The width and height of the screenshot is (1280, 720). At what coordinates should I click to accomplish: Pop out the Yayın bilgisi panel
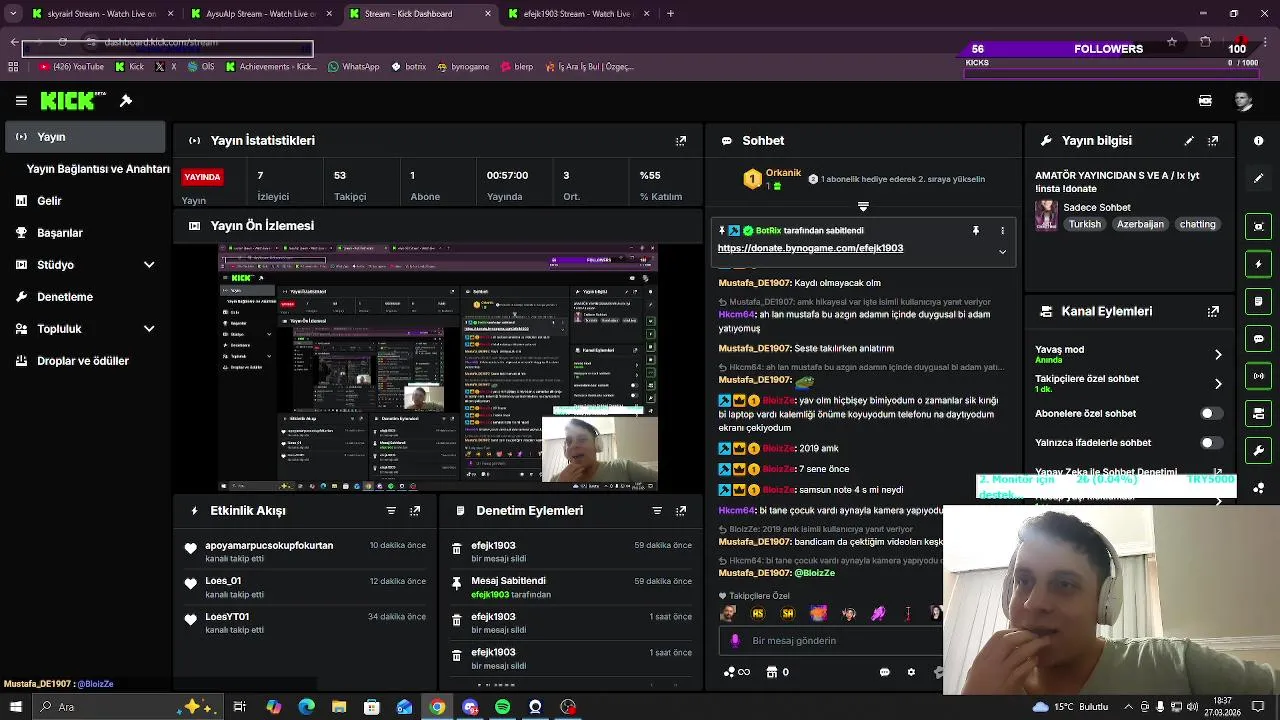1213,141
